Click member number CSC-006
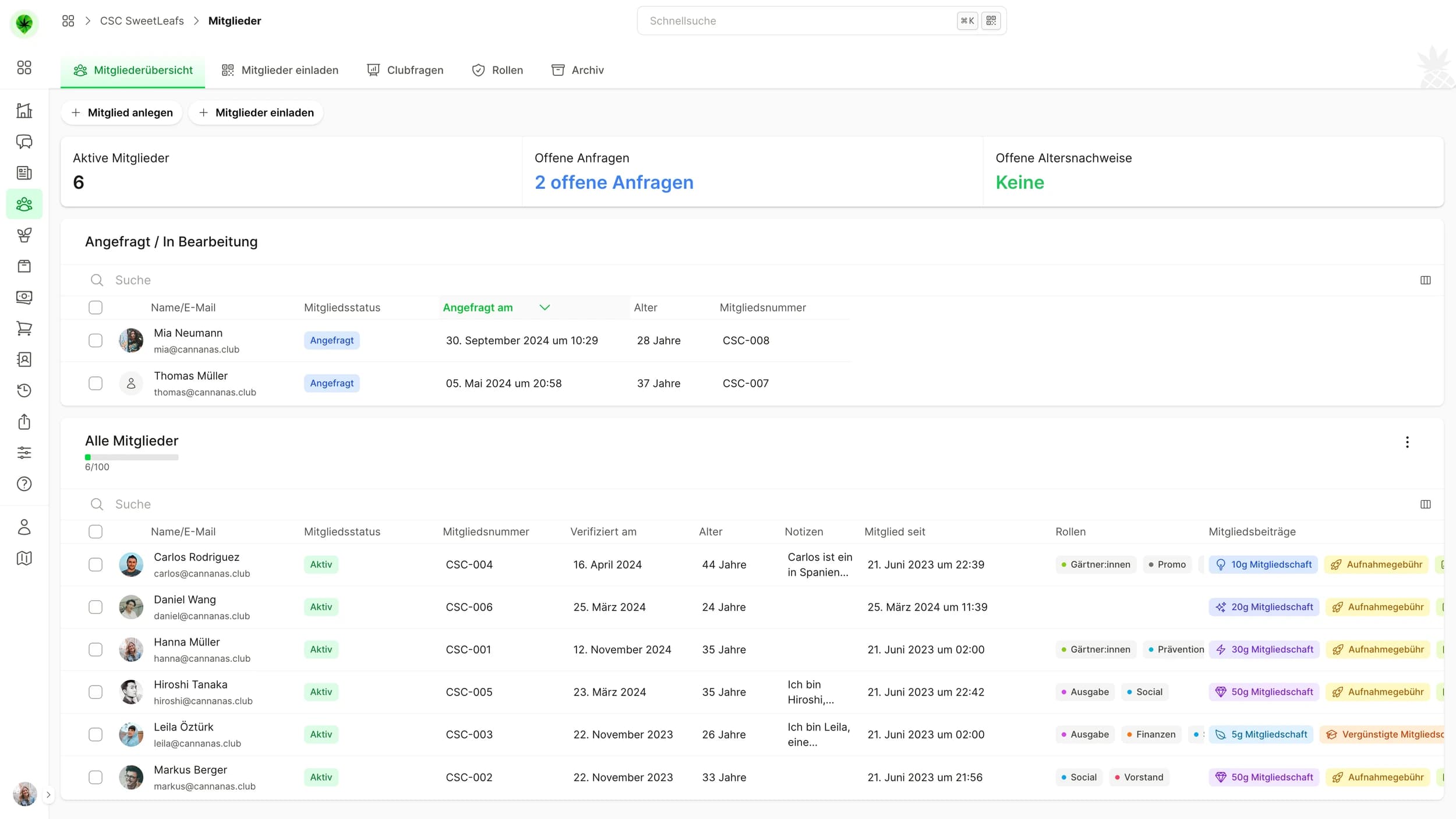Screen dimensions: 1456x819 coord(469,607)
